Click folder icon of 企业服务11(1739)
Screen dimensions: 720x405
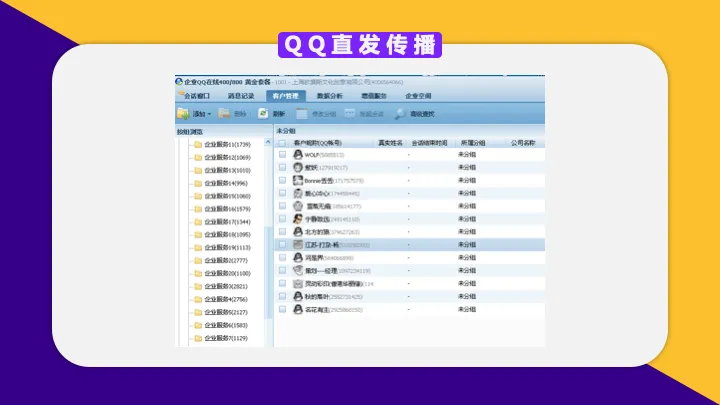click(198, 145)
